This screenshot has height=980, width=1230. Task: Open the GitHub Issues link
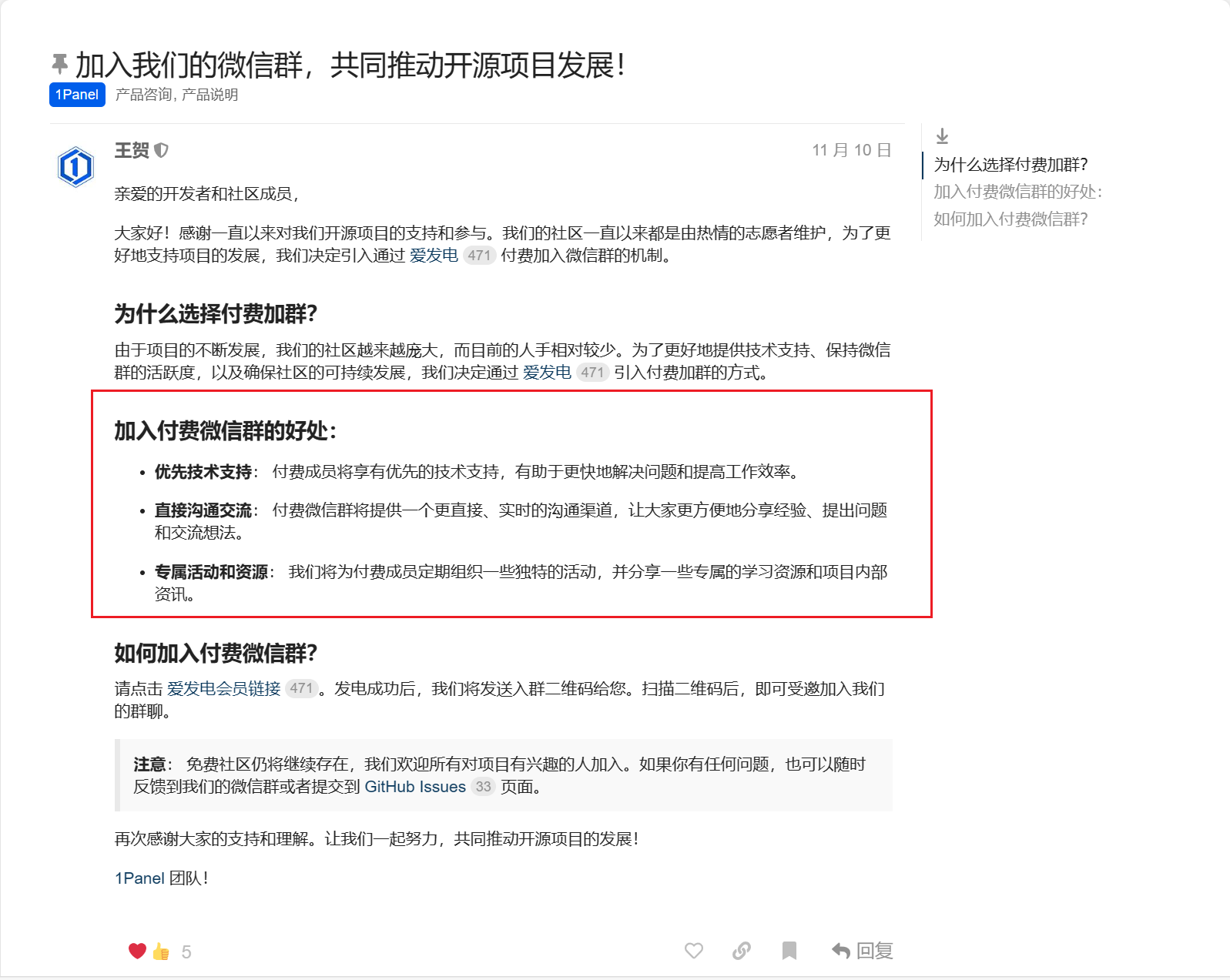click(415, 787)
